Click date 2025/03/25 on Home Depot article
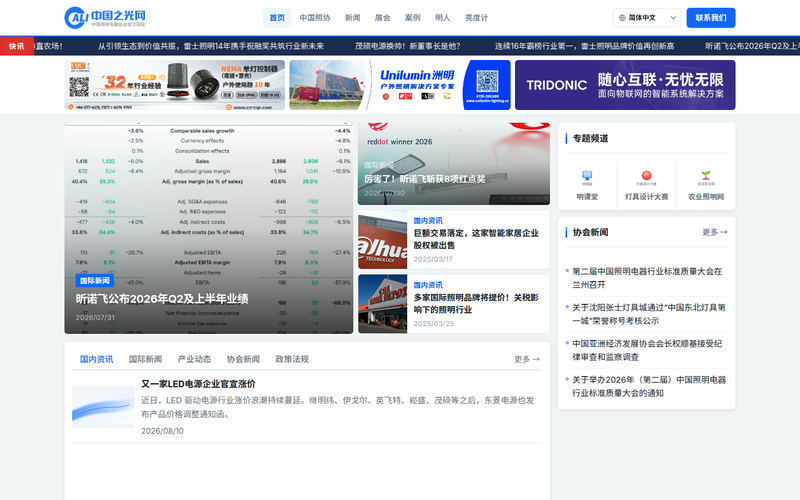800x500 pixels. [x=434, y=323]
